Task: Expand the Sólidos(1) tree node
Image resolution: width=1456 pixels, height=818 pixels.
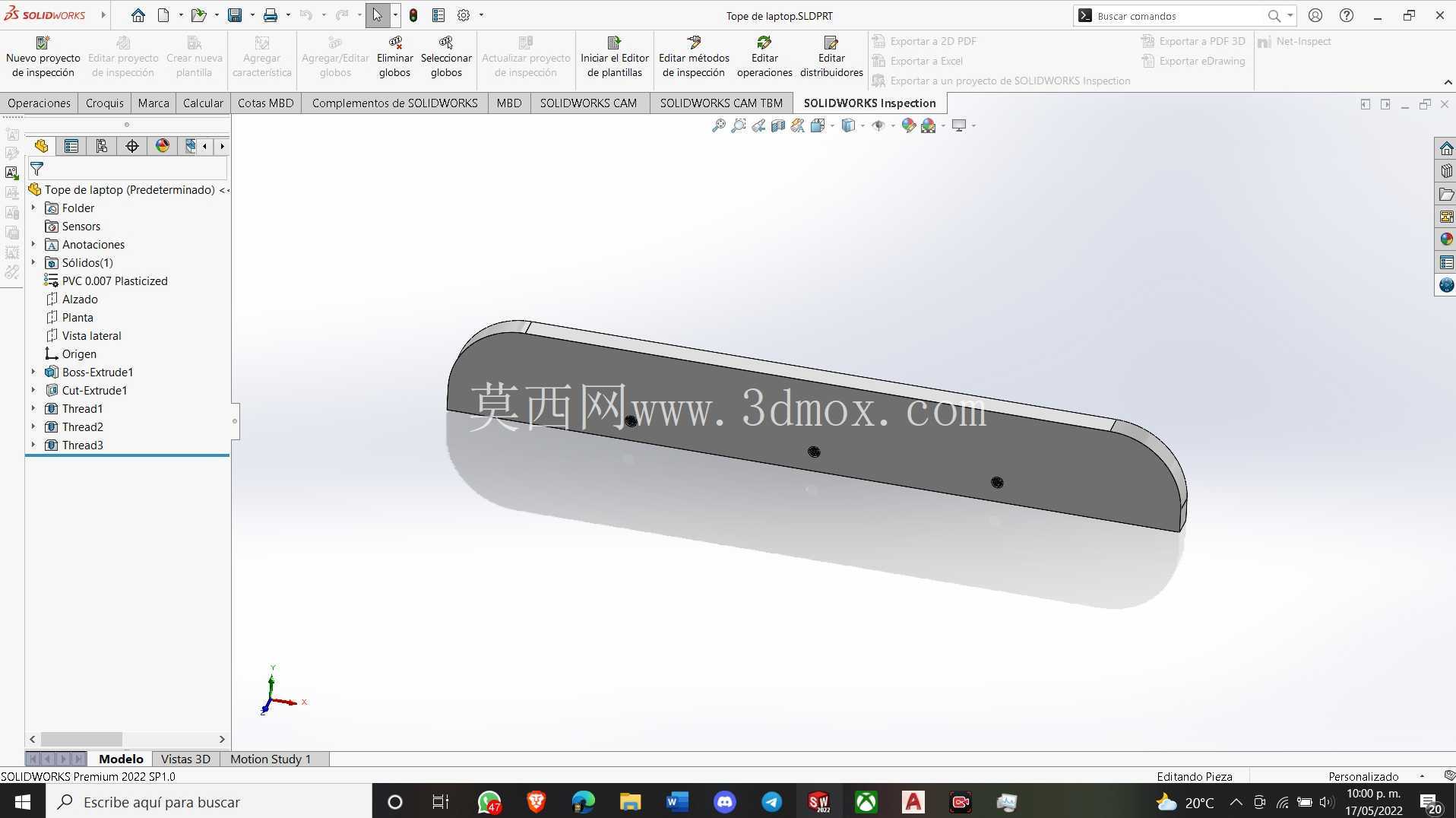Action: (33, 262)
